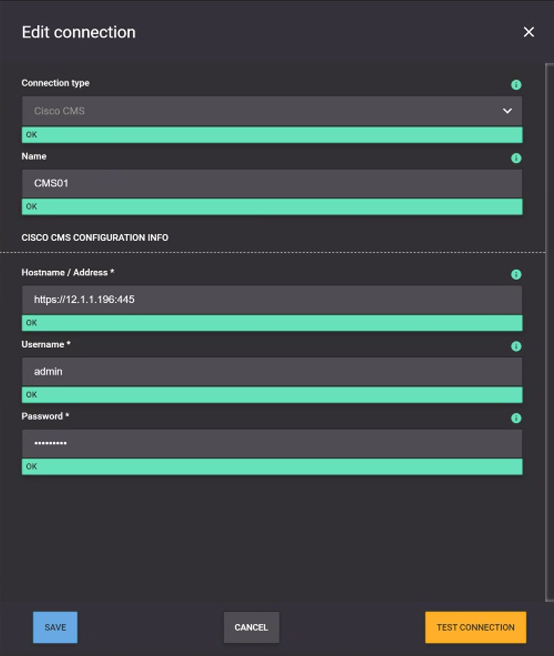Click the Password input field

pyautogui.click(x=272, y=443)
